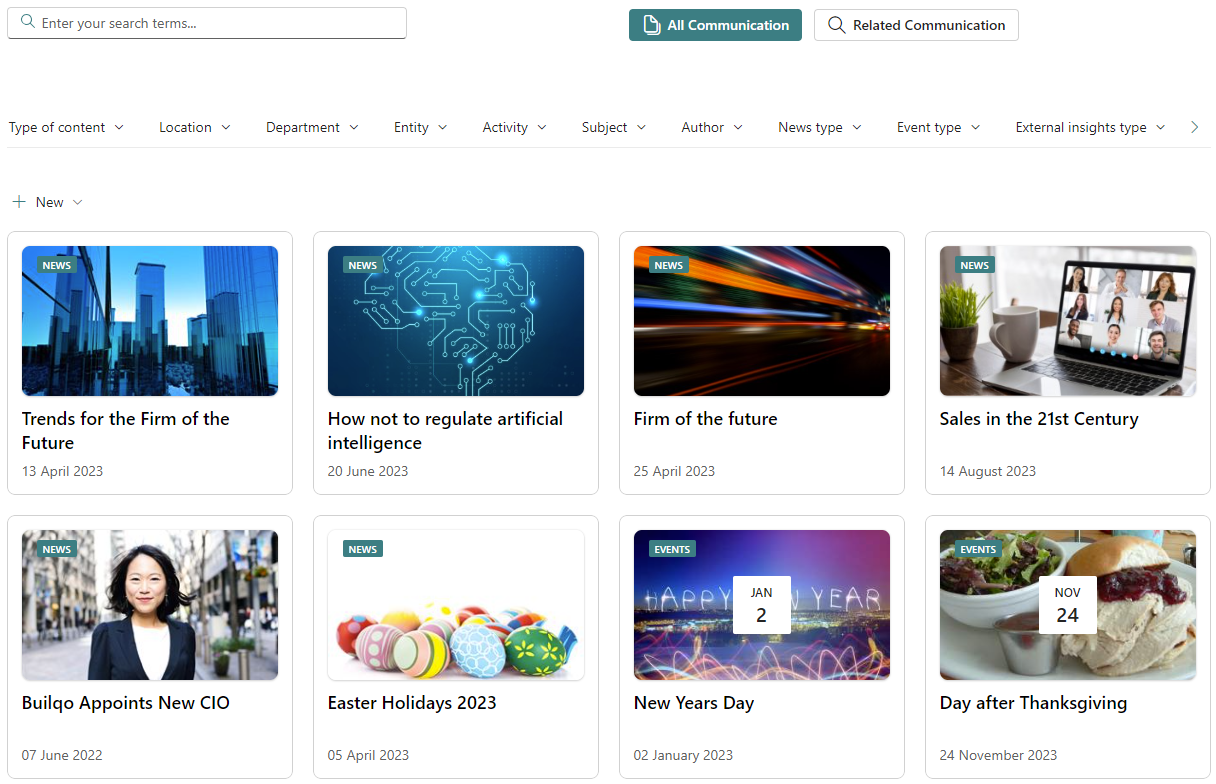The height and width of the screenshot is (784, 1216).
Task: Click the NOV 24 date tile on the Thanksgiving card
Action: (1068, 605)
